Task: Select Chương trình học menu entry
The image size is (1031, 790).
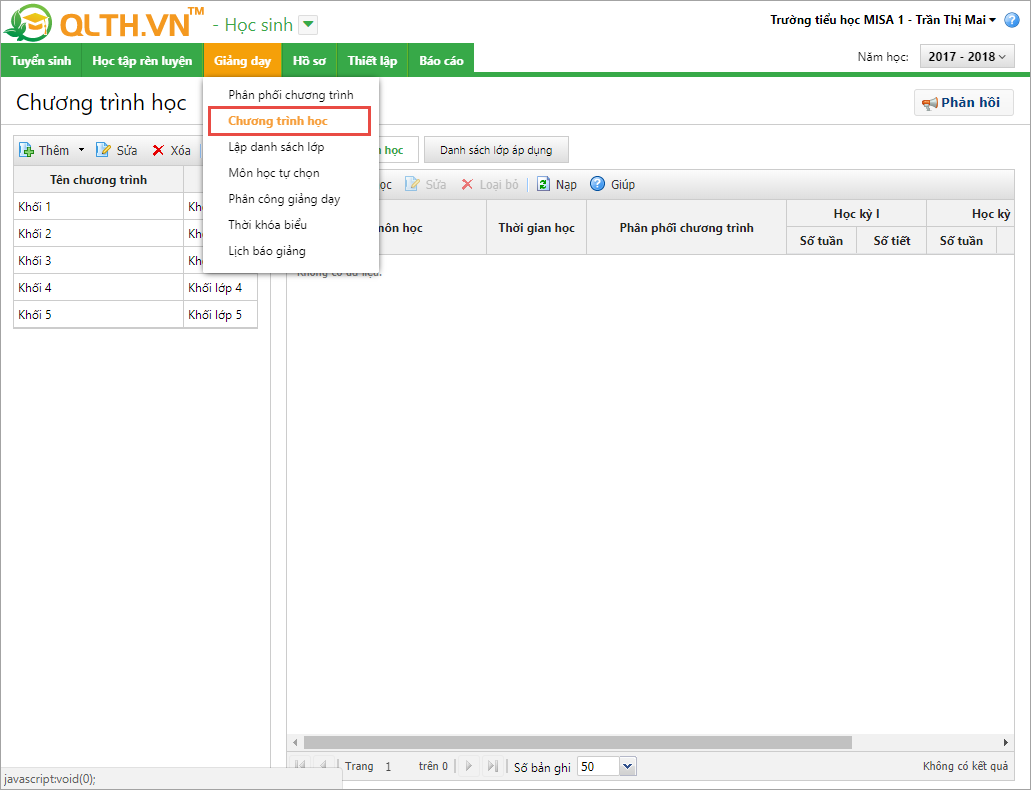Action: coord(290,121)
